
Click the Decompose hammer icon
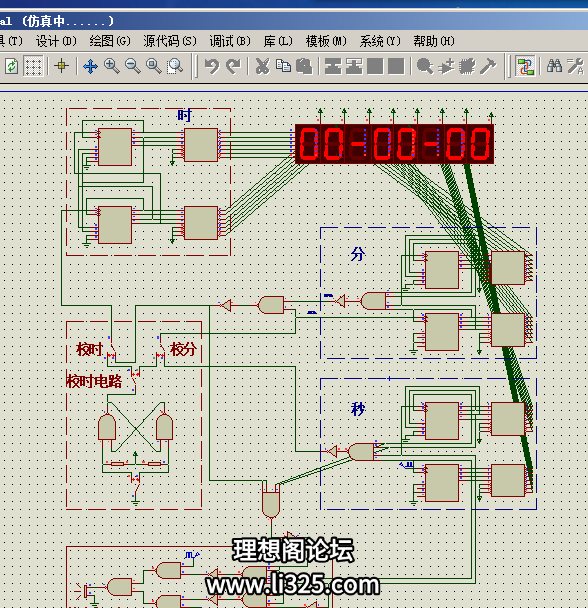(x=488, y=66)
